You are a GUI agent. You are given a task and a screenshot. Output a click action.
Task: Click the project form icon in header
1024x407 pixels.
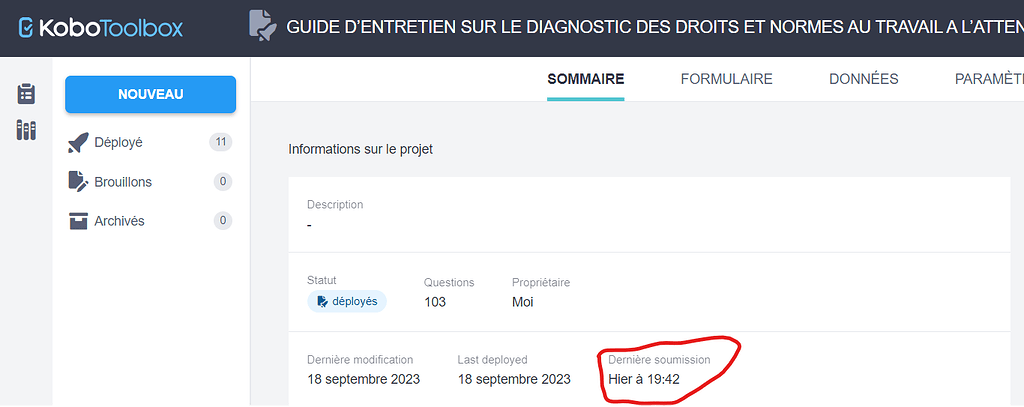coord(262,26)
